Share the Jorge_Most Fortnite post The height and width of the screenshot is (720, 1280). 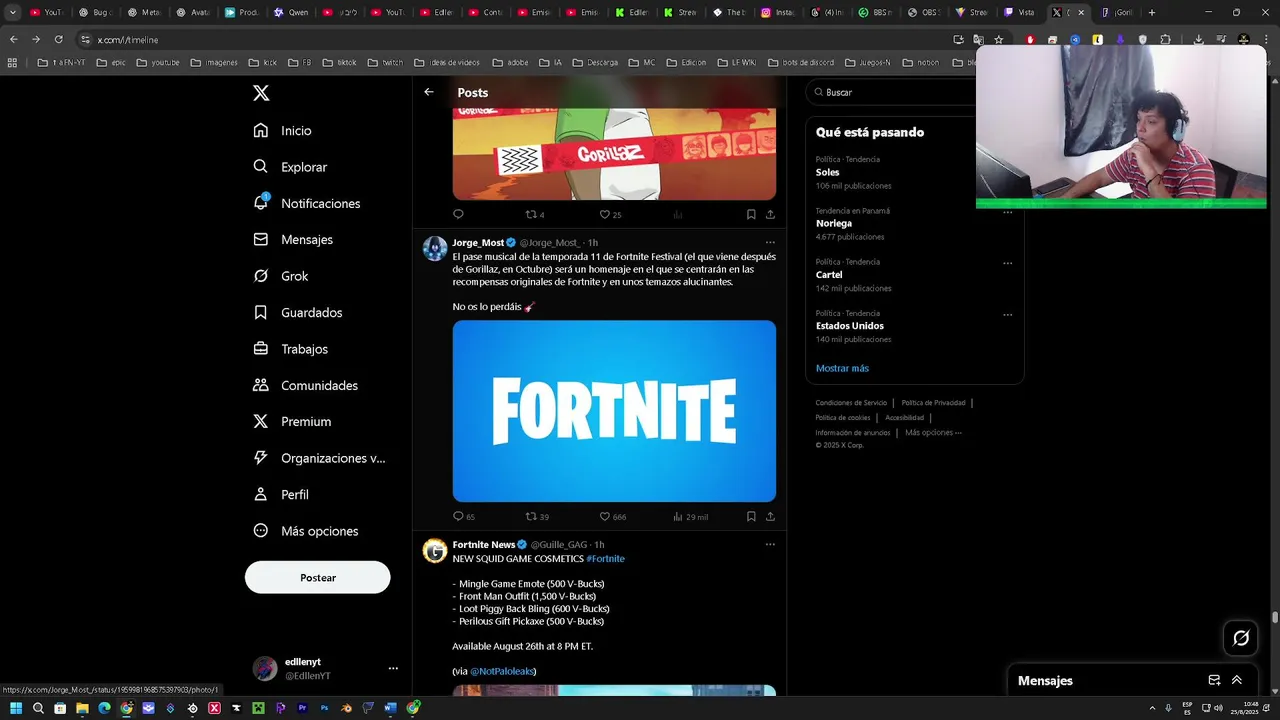pyautogui.click(x=770, y=517)
